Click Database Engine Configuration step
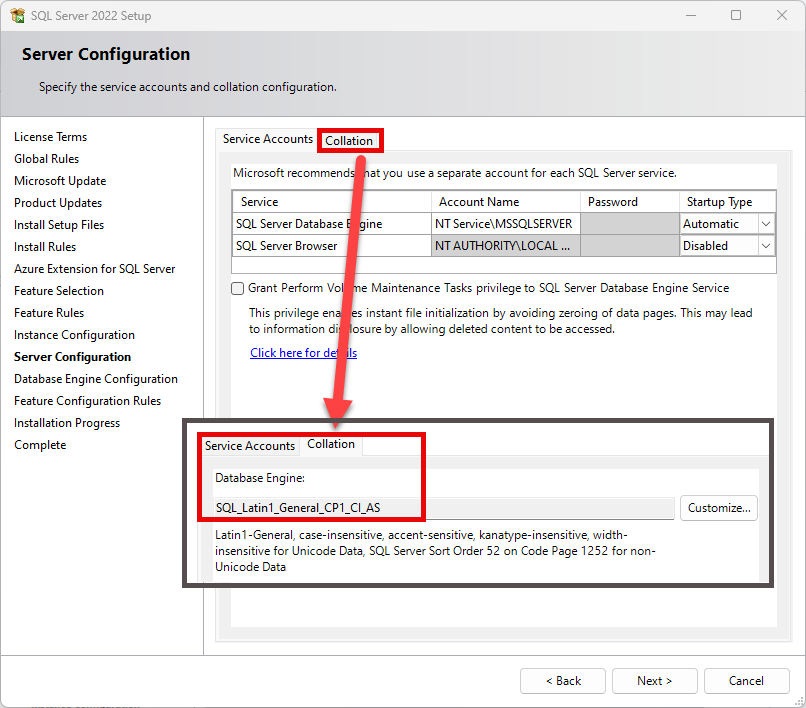806x708 pixels. [x=96, y=379]
